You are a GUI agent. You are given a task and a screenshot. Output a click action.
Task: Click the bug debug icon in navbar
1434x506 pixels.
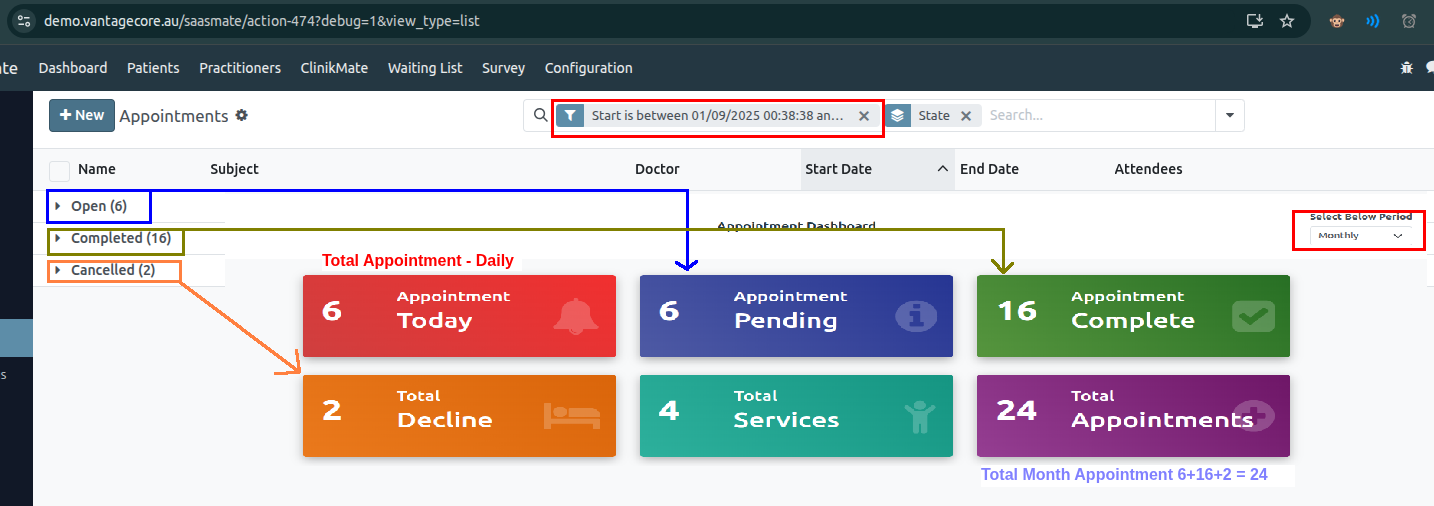click(1407, 68)
